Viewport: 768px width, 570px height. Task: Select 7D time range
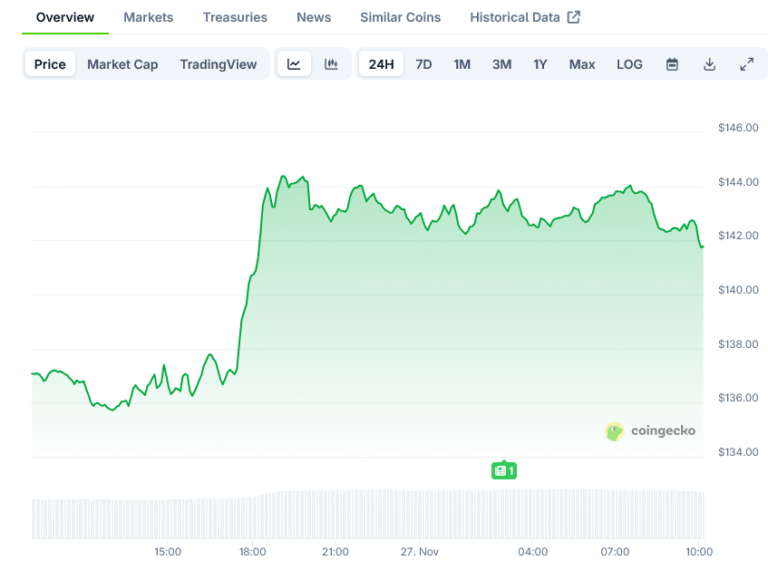[x=424, y=64]
